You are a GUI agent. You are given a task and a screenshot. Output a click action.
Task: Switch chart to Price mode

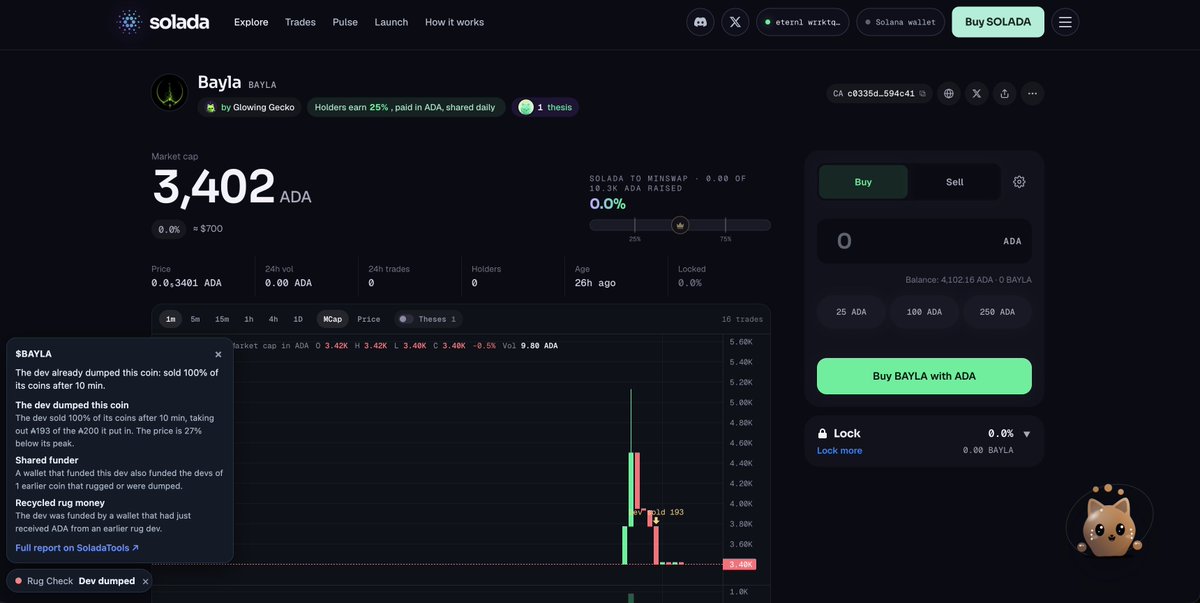click(x=369, y=319)
